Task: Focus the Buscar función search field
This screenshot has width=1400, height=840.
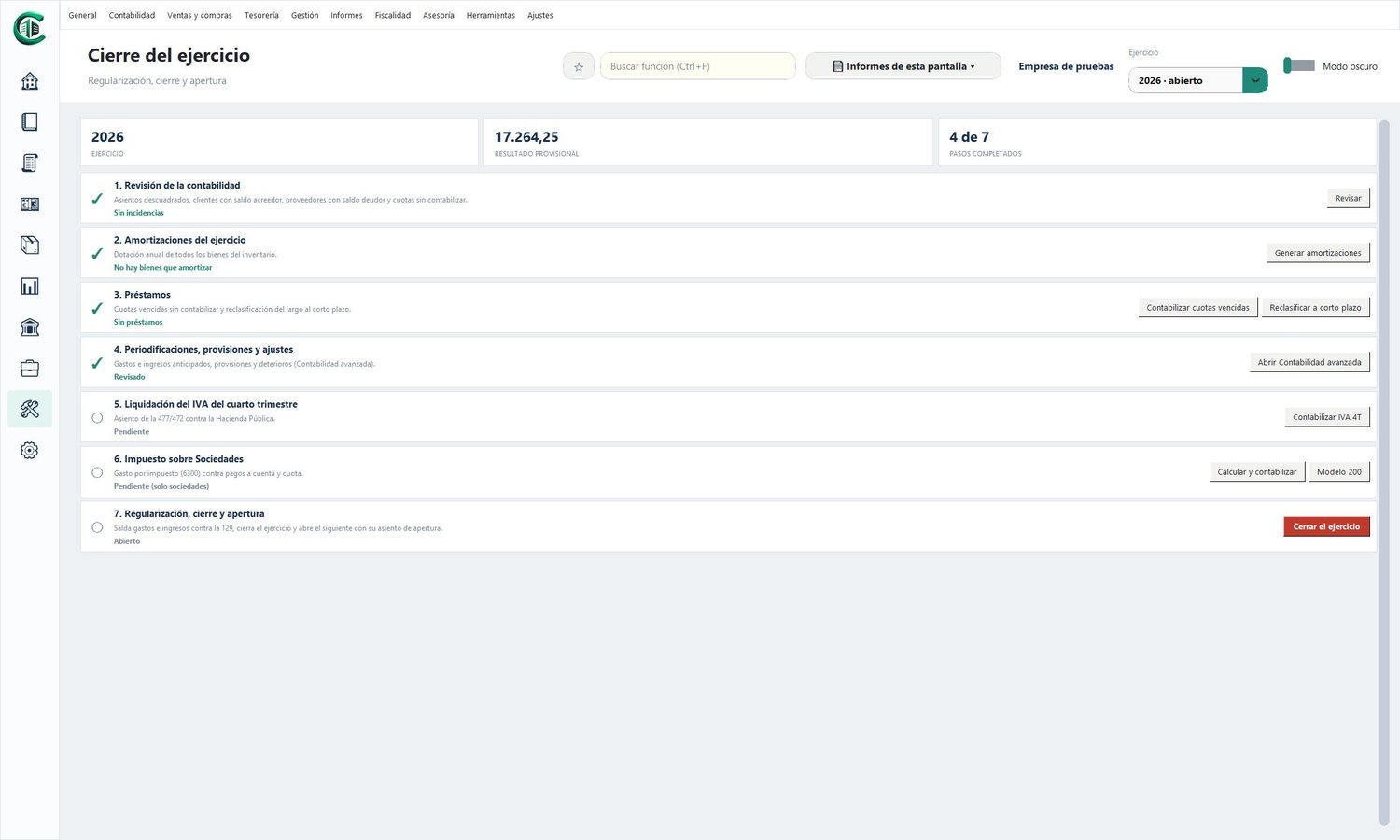Action: (698, 66)
